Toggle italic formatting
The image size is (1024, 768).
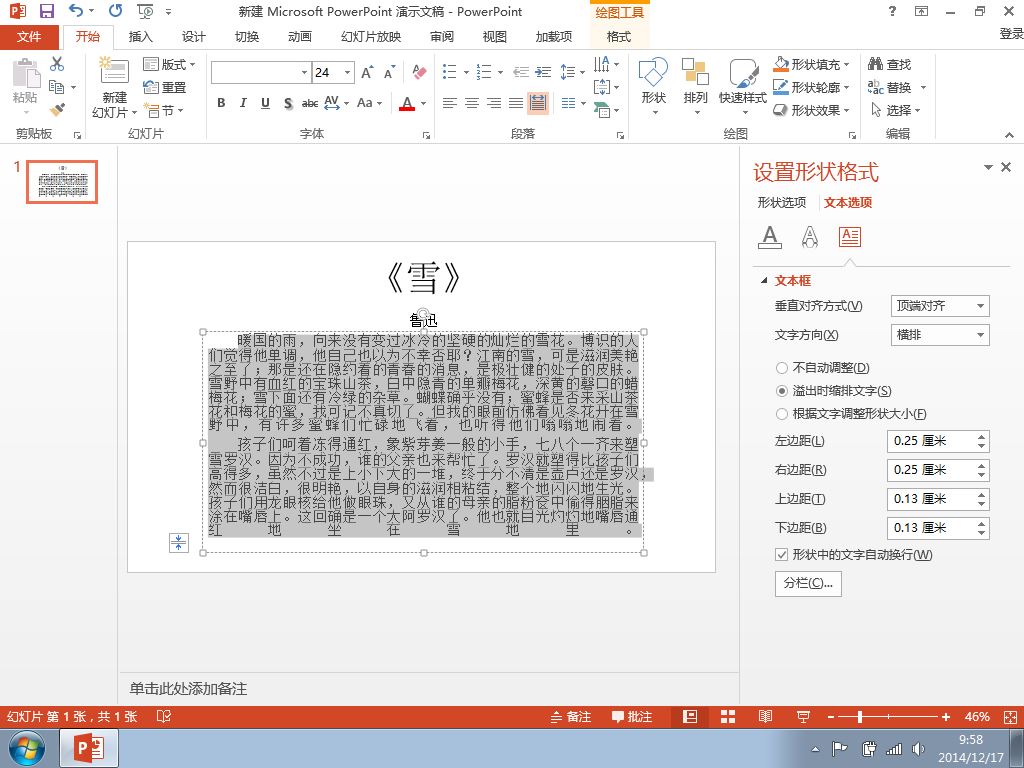click(x=243, y=103)
